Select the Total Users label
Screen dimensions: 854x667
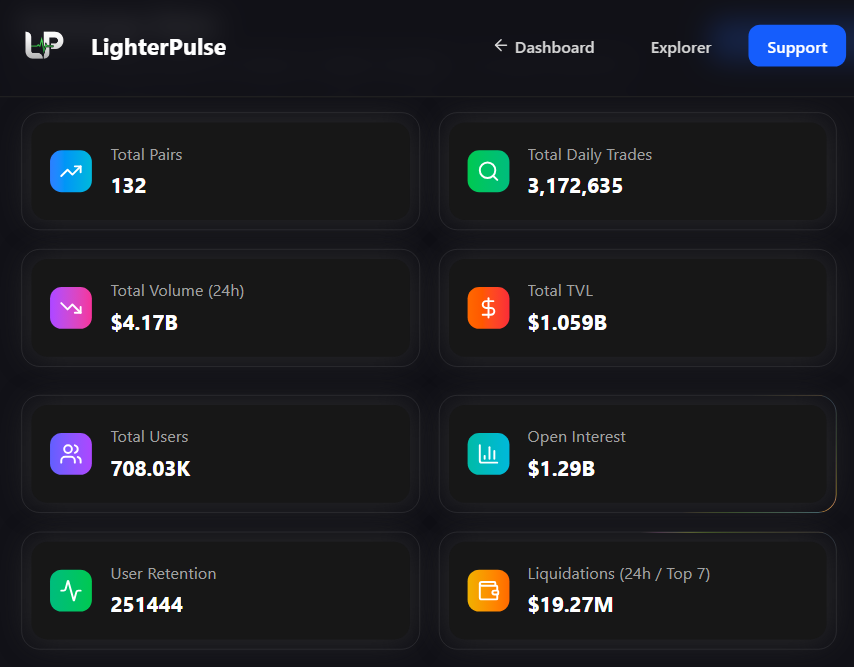(x=150, y=437)
